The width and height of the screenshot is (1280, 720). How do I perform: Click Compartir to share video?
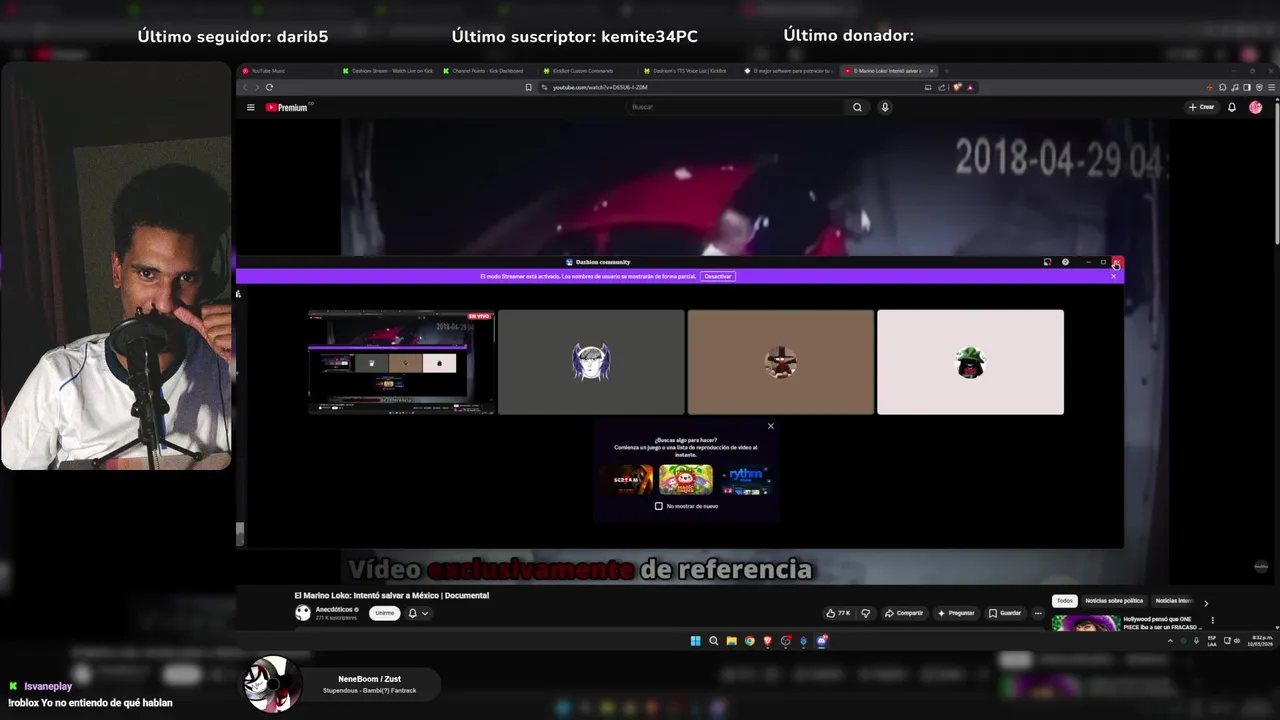904,613
